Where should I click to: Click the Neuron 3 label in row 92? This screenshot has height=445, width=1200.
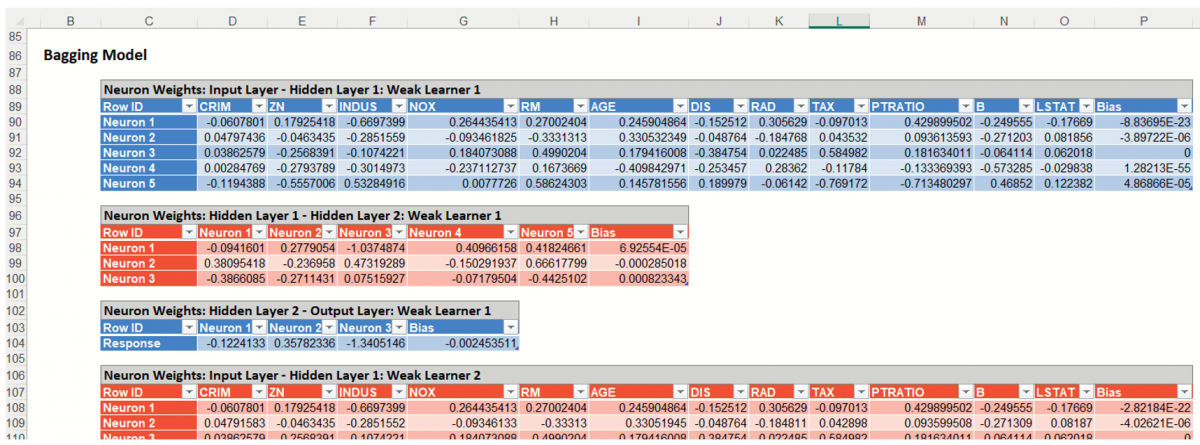tap(148, 152)
